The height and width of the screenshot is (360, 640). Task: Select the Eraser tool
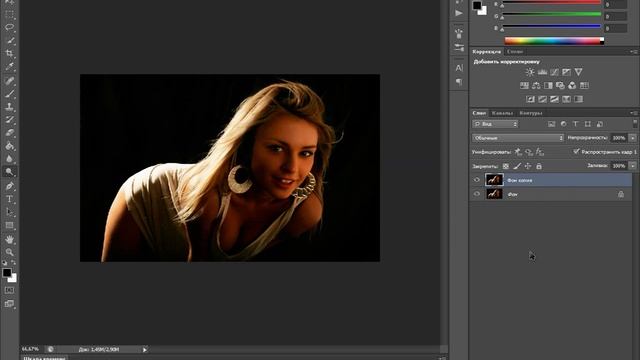tap(9, 133)
